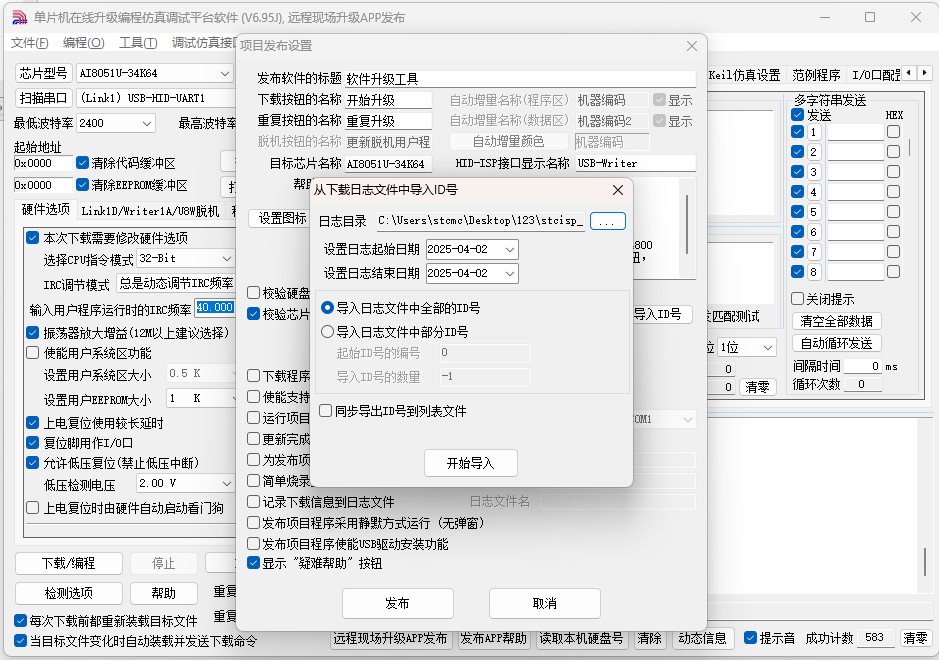Toggle 显示"疑难帮助"按钮 checkbox
The height and width of the screenshot is (660, 939).
pyautogui.click(x=315, y=563)
